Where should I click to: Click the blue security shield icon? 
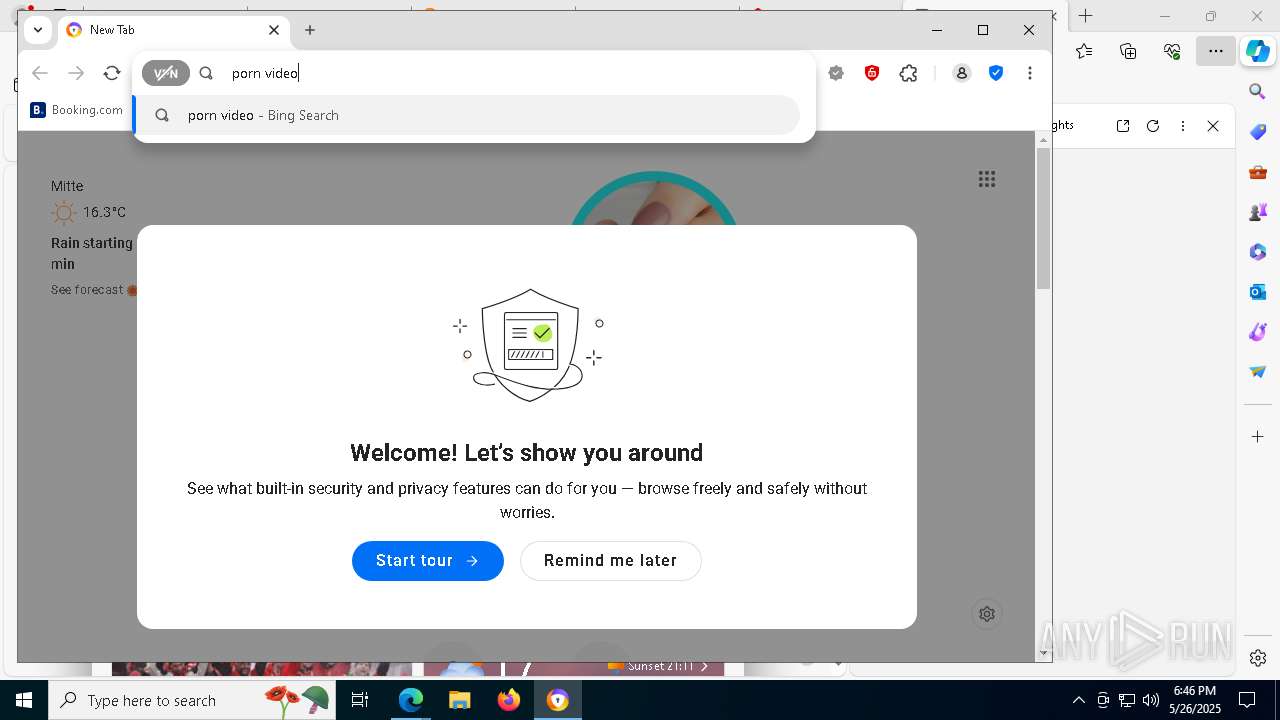coord(996,73)
